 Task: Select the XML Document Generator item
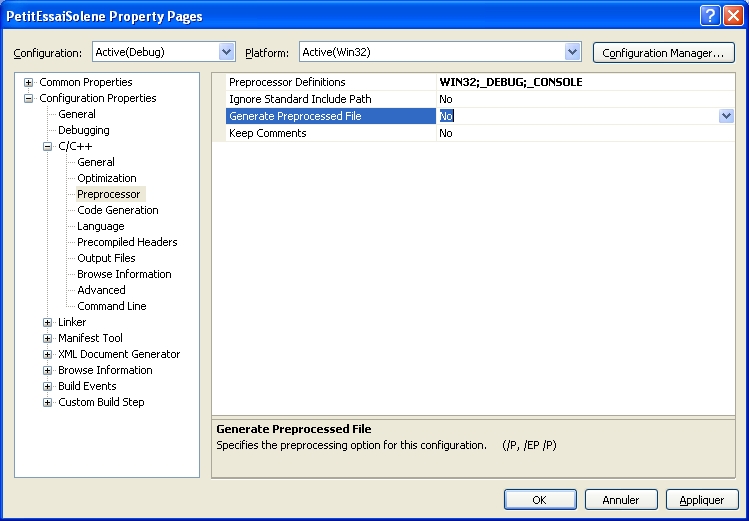point(119,354)
